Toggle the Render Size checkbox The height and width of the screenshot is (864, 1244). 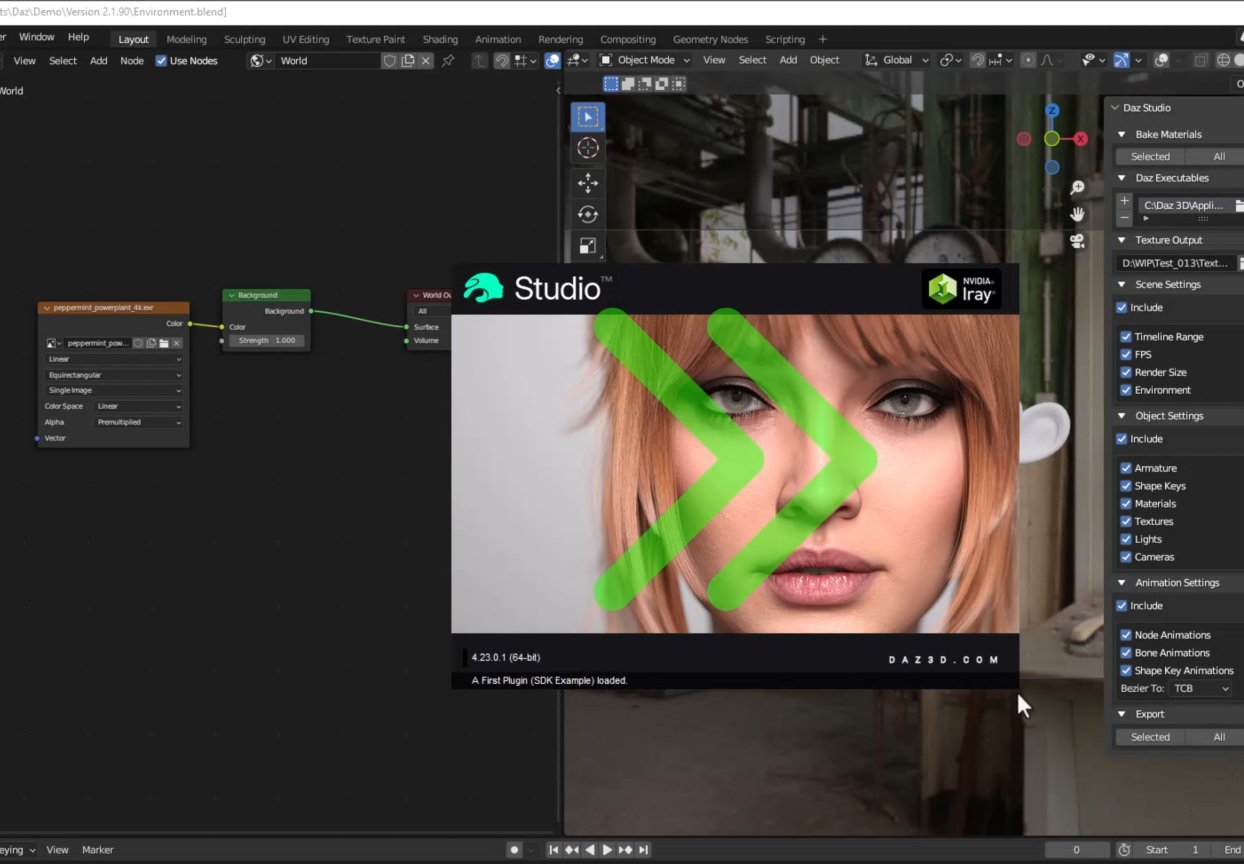click(x=1126, y=373)
